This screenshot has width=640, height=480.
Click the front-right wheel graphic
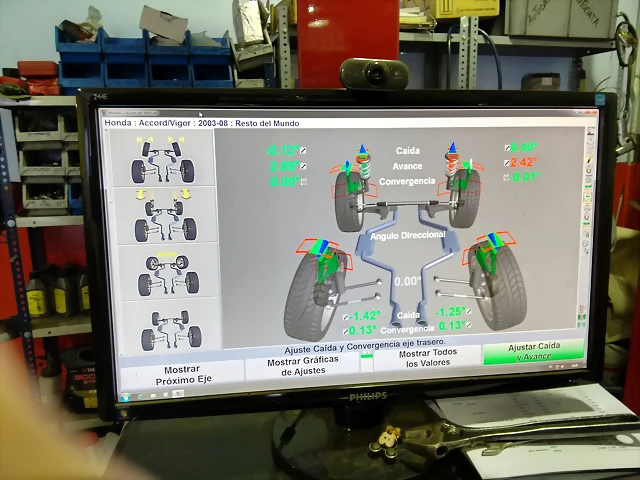[x=465, y=198]
